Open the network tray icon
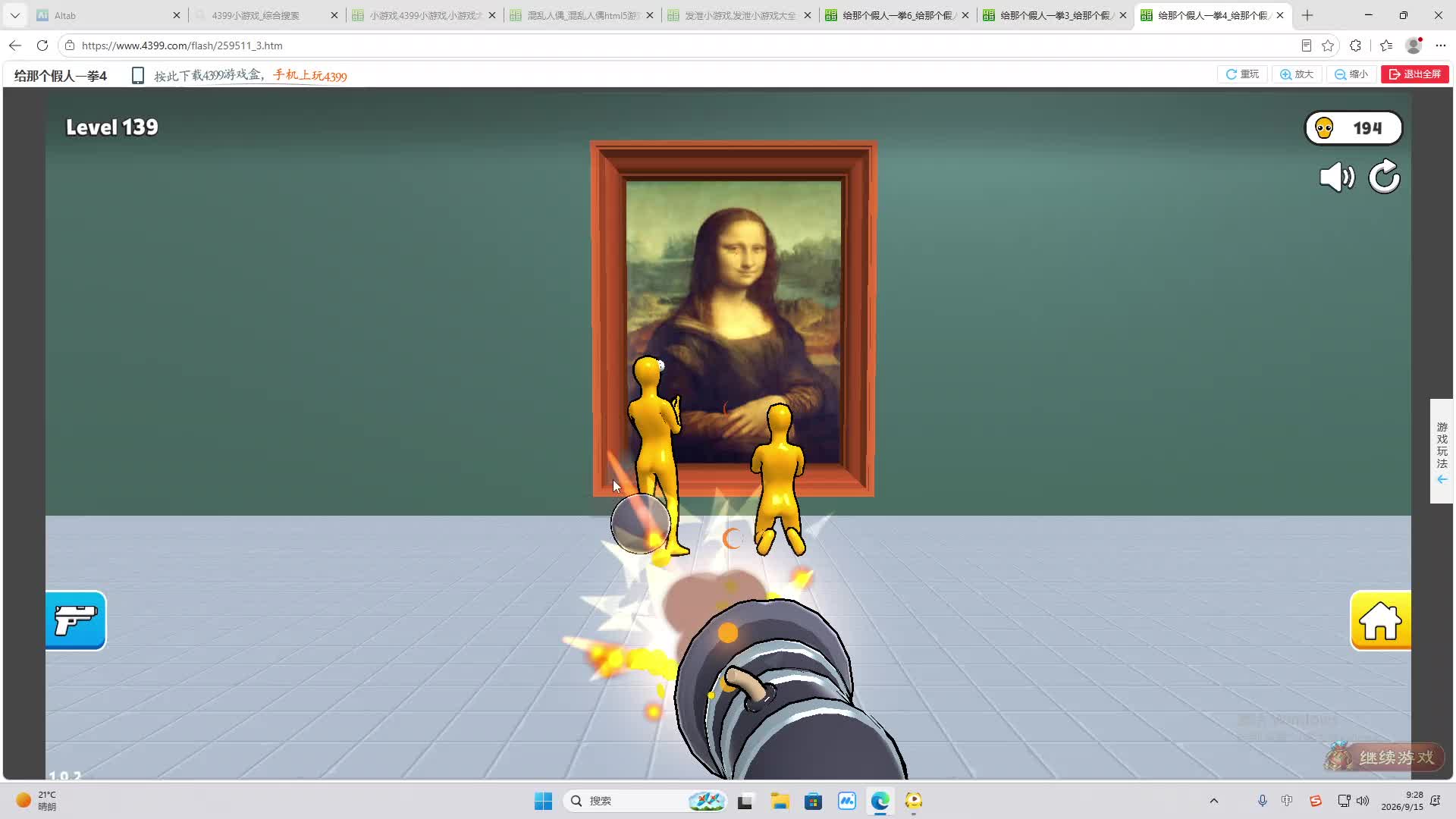The height and width of the screenshot is (819, 1456). (1344, 801)
